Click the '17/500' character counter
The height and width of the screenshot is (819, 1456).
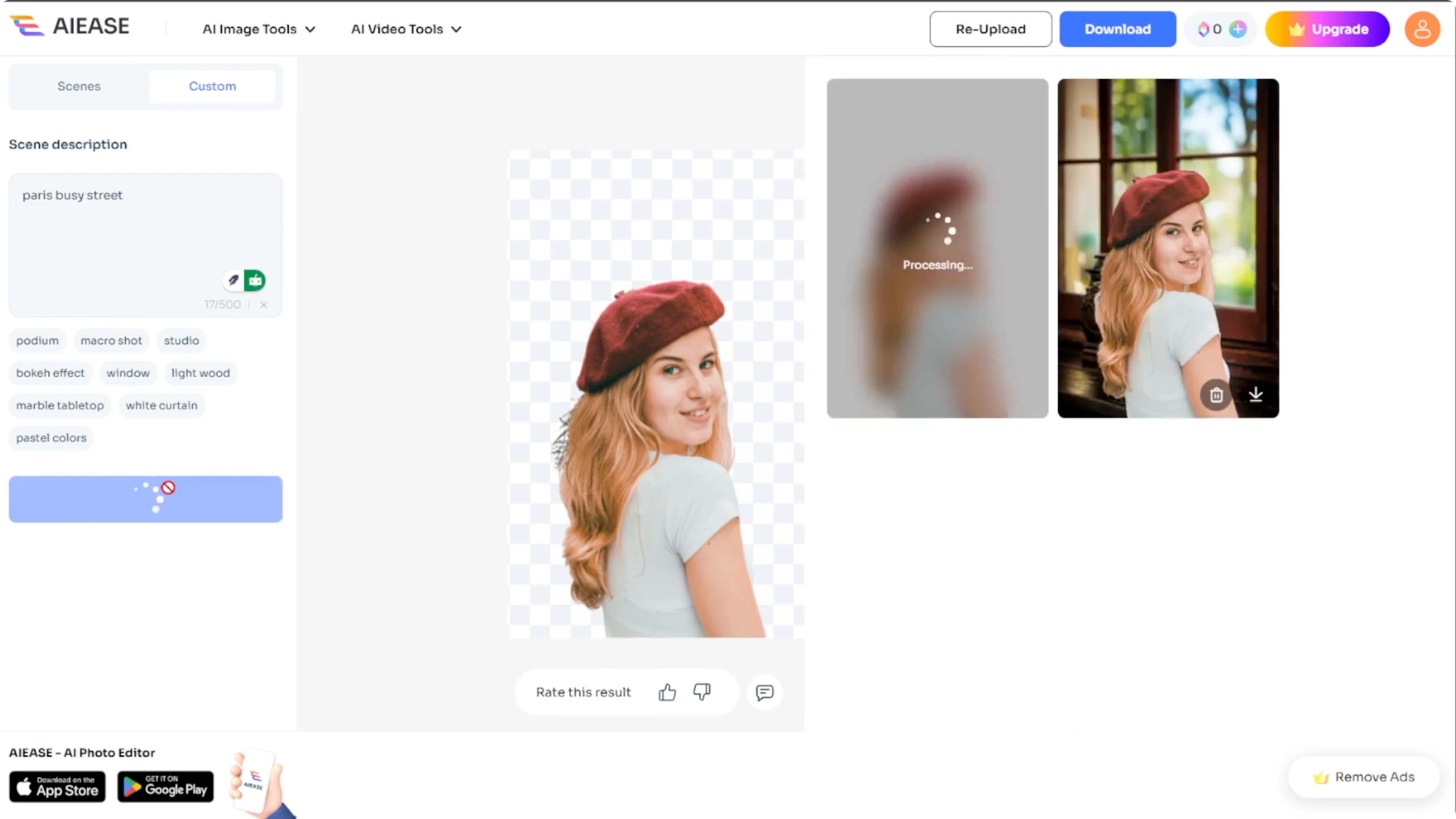223,305
